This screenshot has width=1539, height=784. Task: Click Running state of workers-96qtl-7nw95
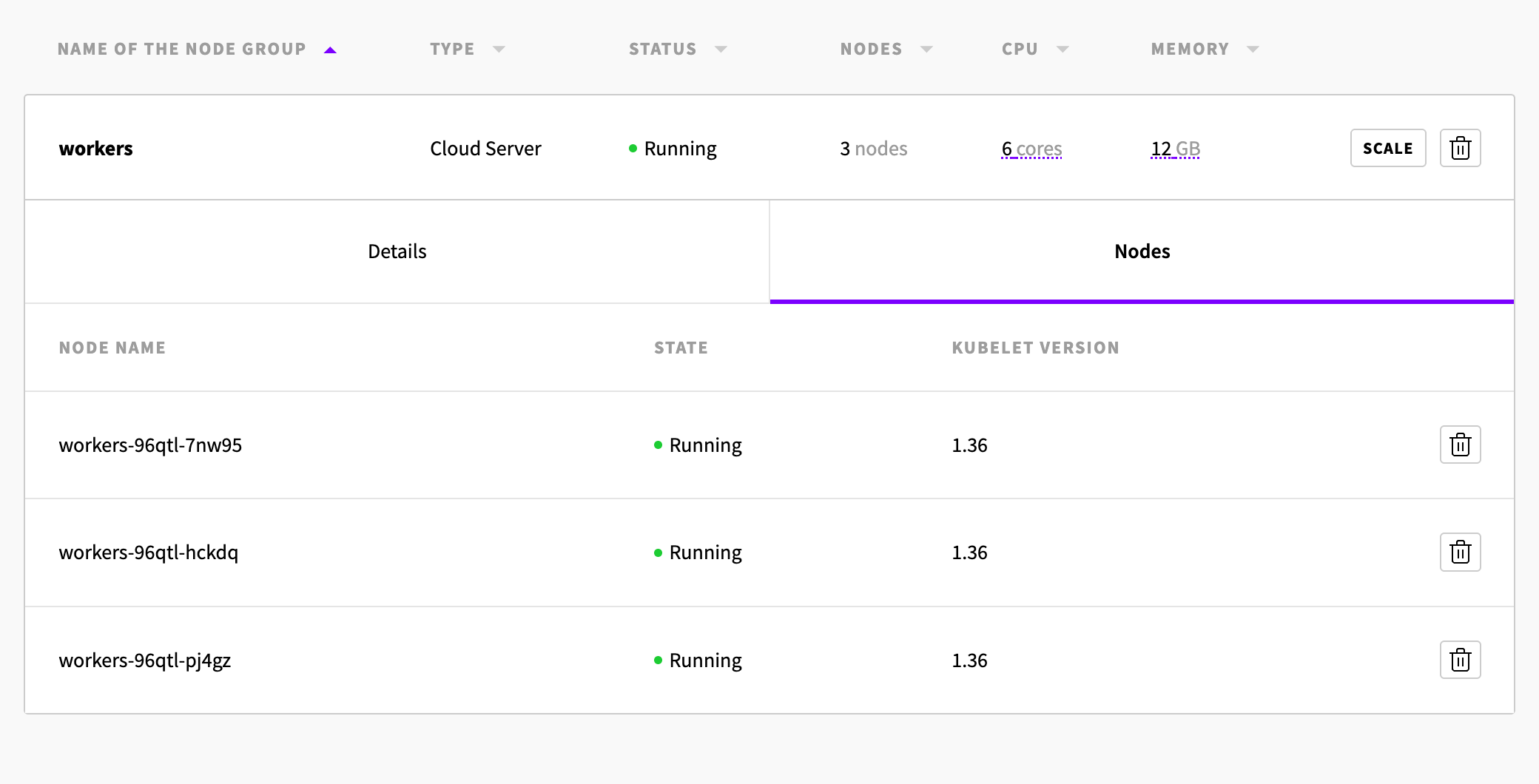(x=698, y=445)
